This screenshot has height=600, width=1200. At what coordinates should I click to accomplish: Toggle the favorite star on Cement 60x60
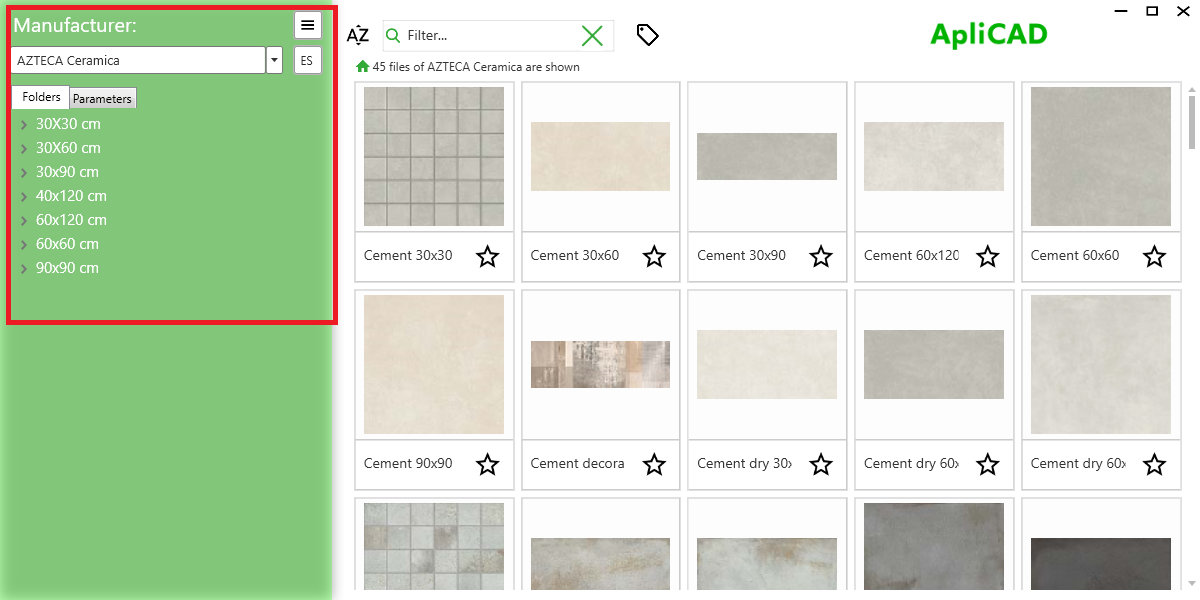pos(1154,257)
